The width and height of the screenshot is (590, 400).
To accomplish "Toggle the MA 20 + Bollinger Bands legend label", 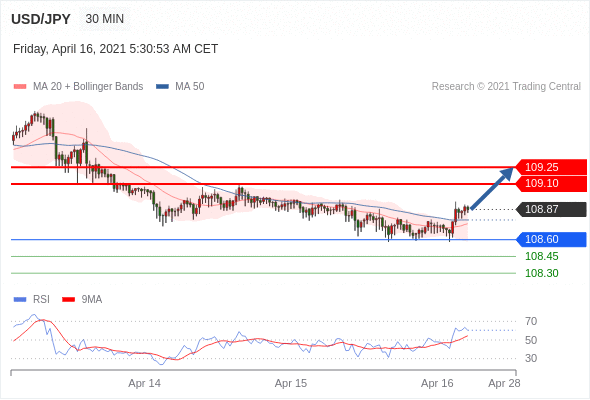I will [88, 87].
